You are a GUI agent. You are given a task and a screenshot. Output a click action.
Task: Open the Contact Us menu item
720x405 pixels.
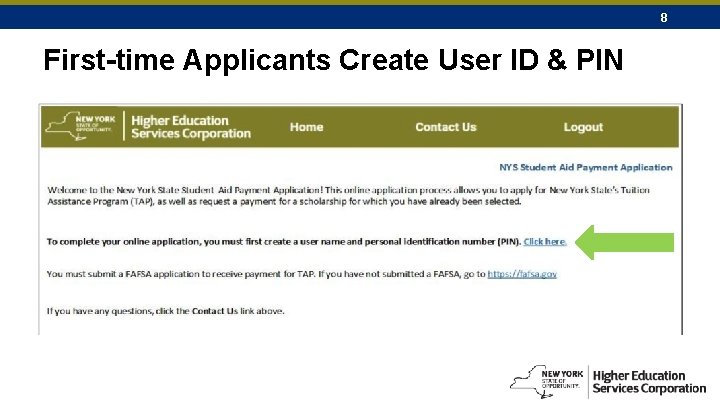[445, 127]
